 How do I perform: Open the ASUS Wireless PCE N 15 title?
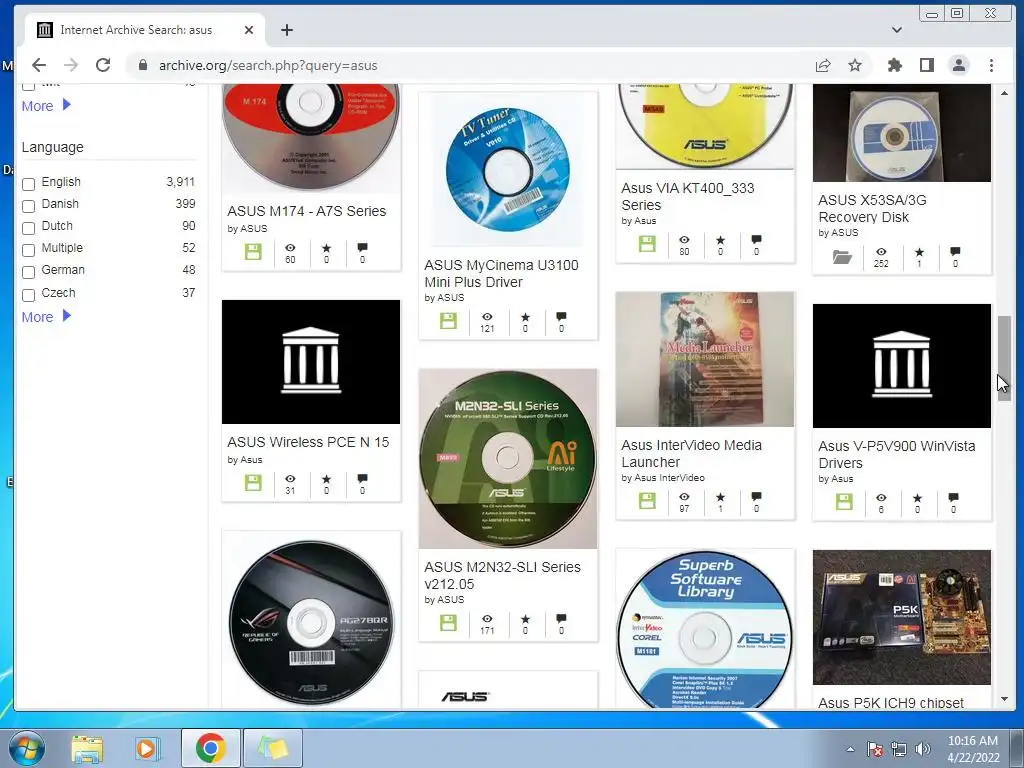[308, 442]
